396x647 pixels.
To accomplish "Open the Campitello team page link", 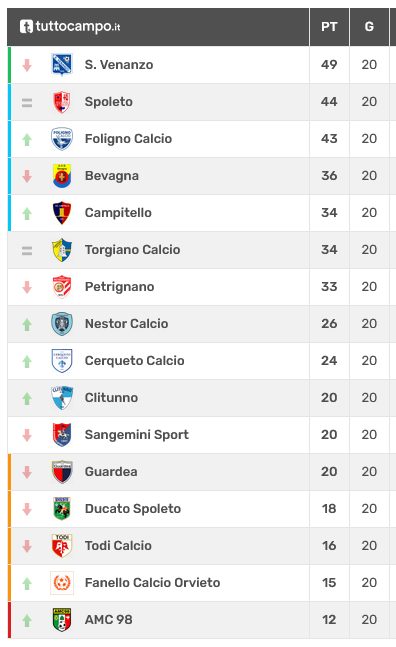I will click(118, 213).
